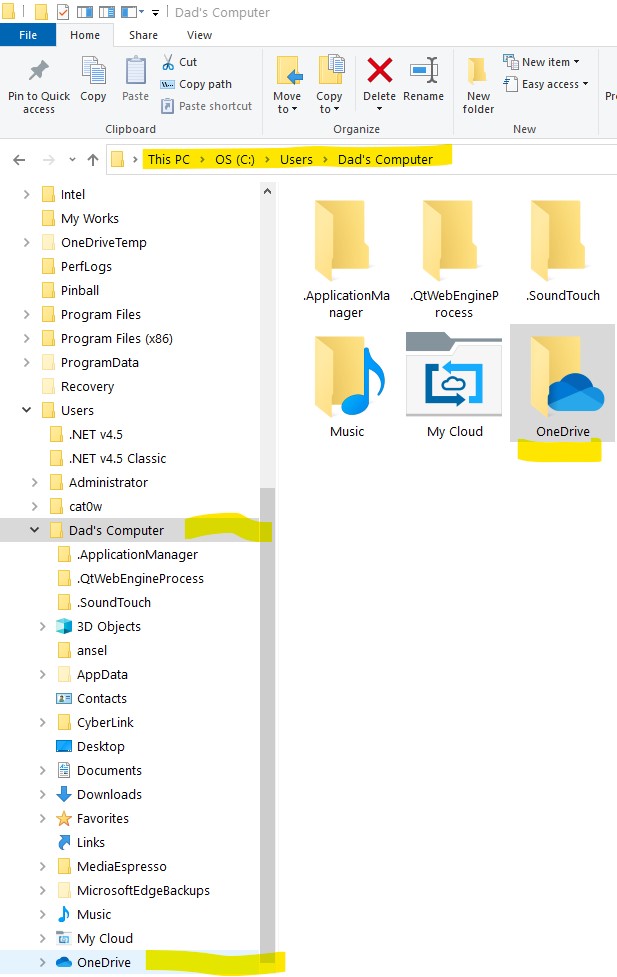
Task: Select 3D Objects in tree
Action: [108, 626]
